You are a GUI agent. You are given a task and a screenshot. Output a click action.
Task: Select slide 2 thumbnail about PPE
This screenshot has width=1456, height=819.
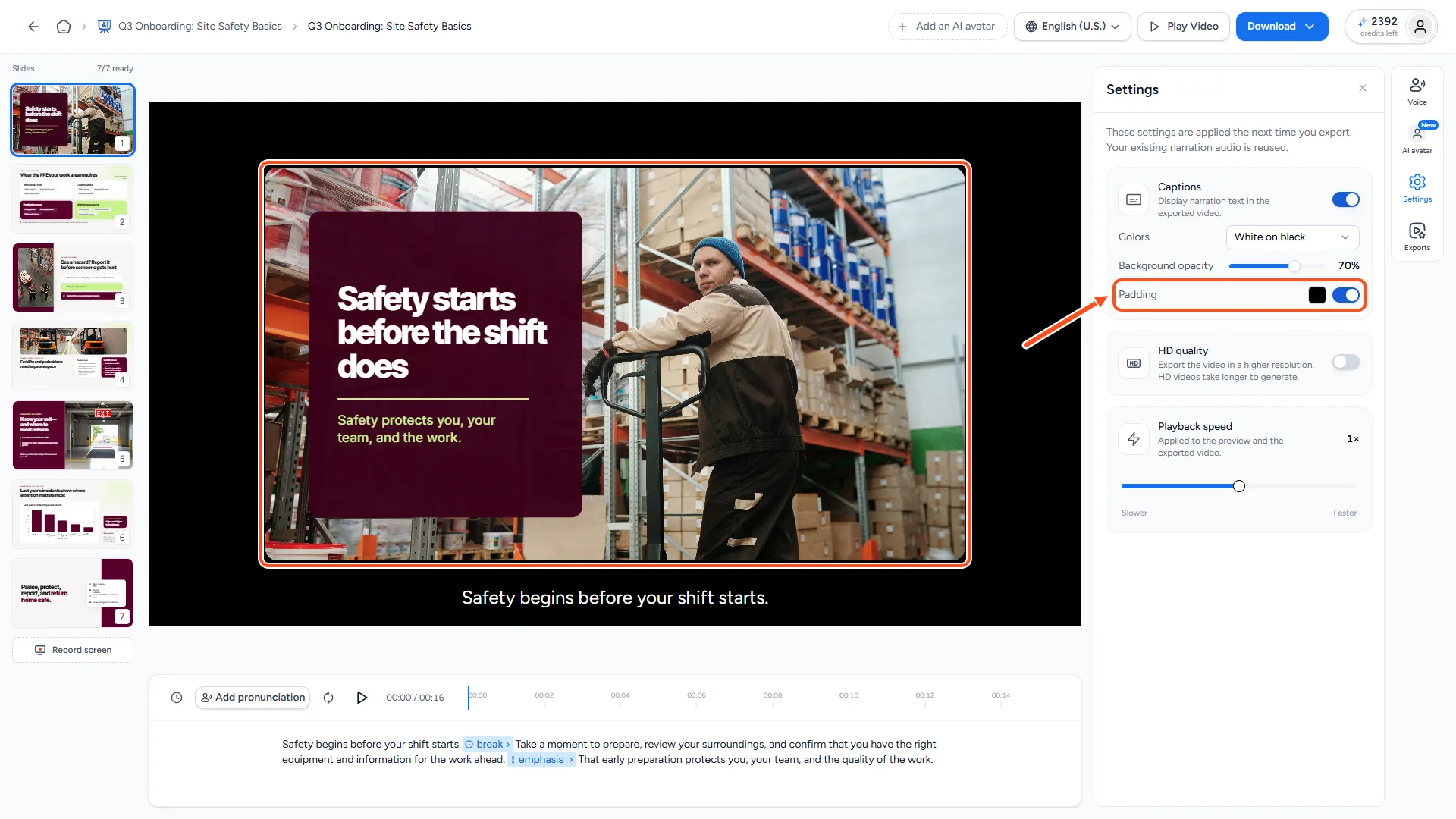coord(73,199)
